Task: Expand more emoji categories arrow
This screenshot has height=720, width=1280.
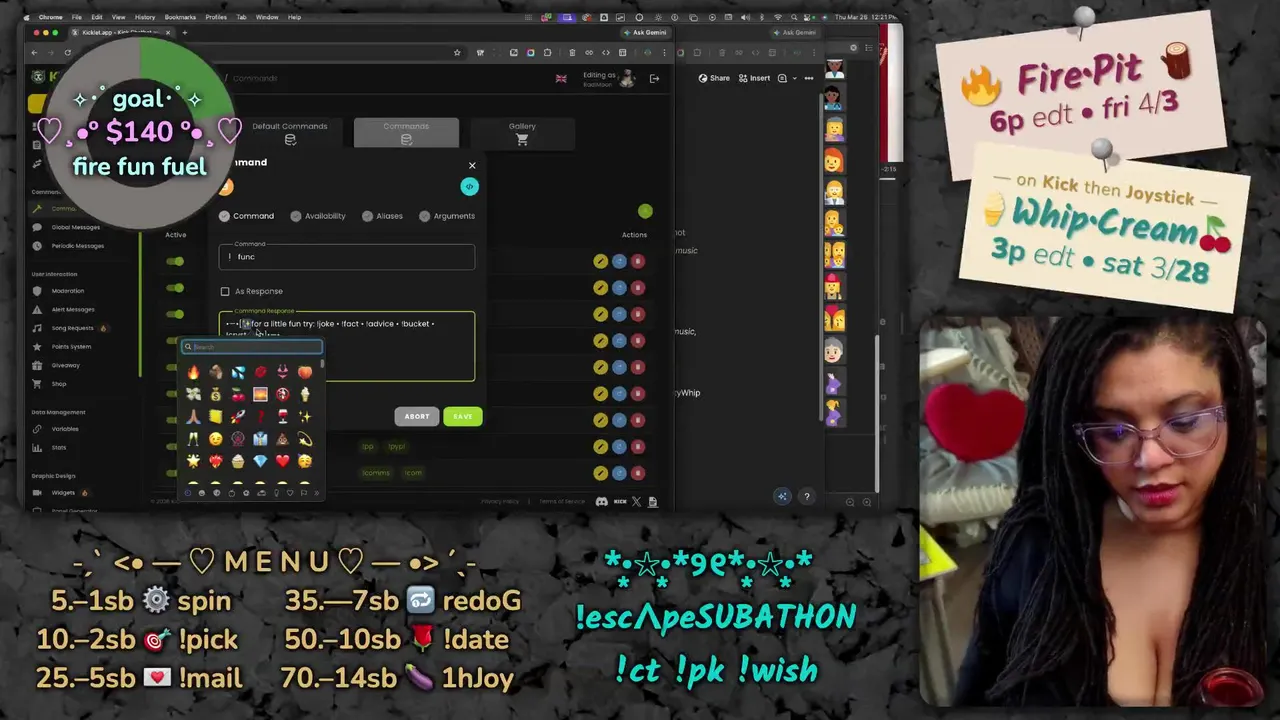Action: coord(317,493)
